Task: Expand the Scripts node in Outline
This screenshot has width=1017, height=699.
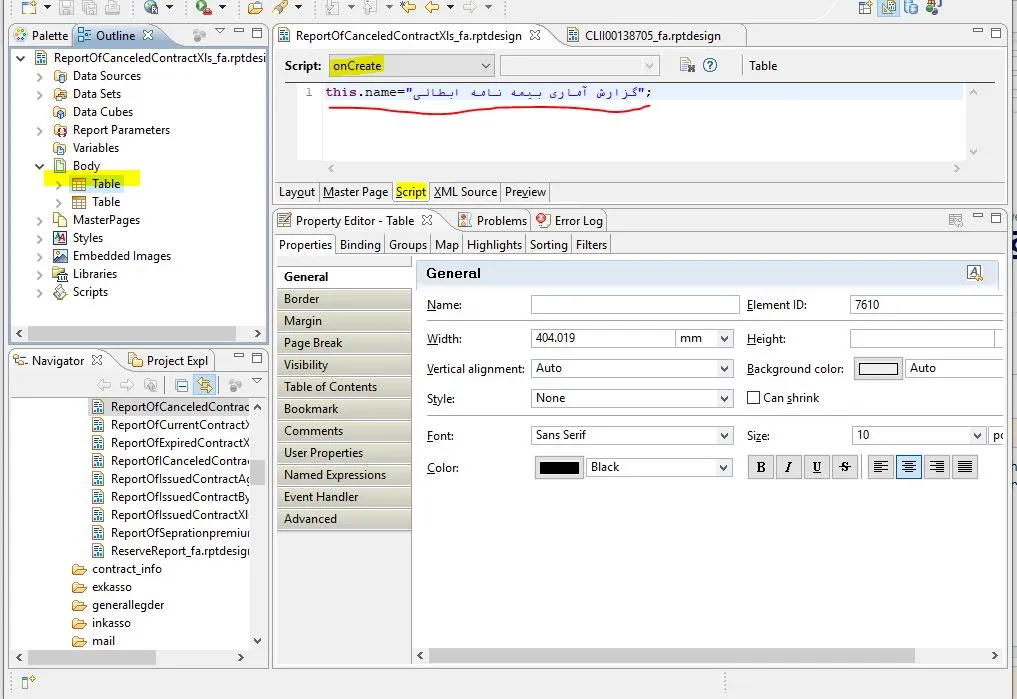Action: [x=39, y=292]
